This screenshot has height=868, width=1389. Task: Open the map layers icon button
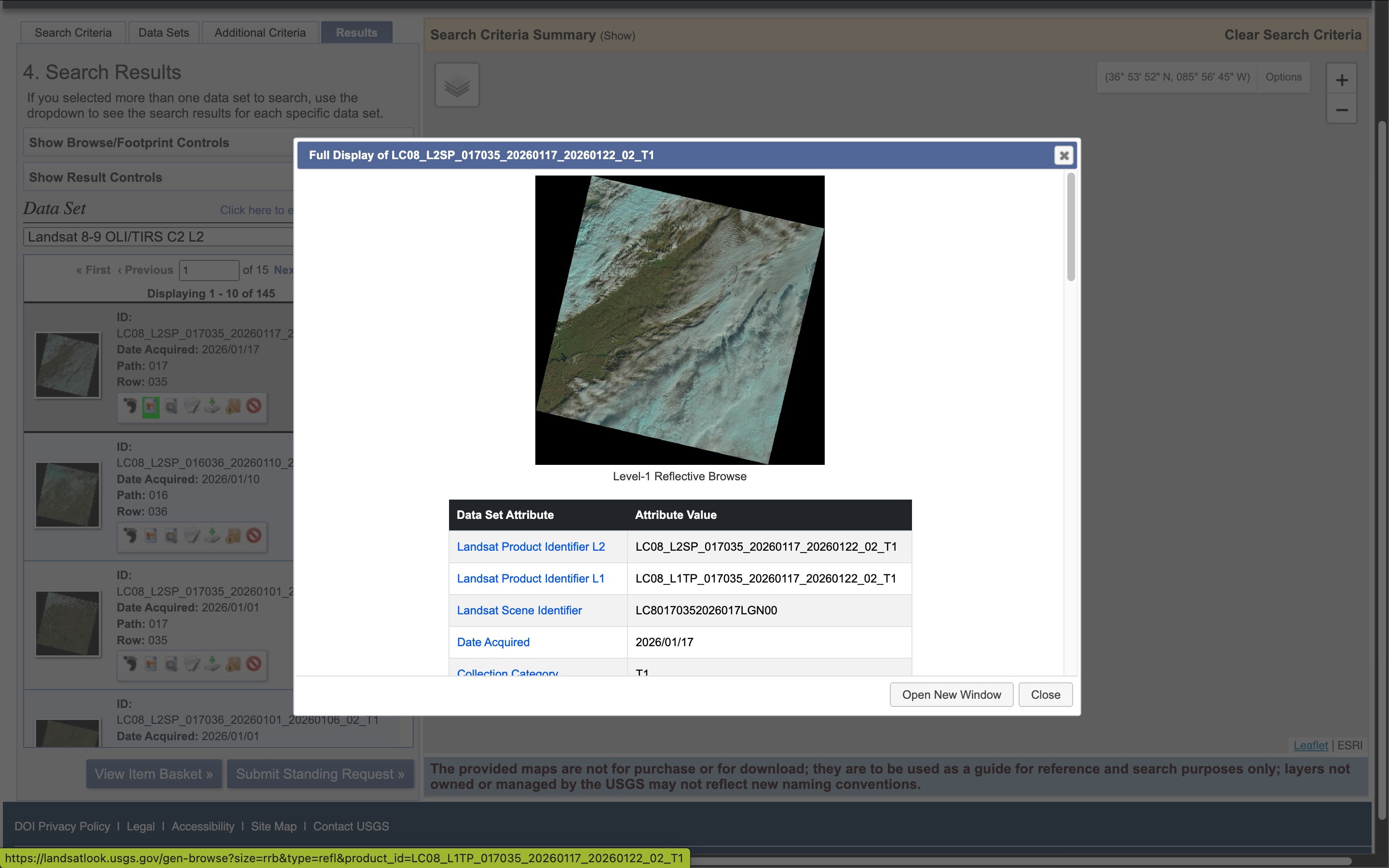tap(457, 85)
